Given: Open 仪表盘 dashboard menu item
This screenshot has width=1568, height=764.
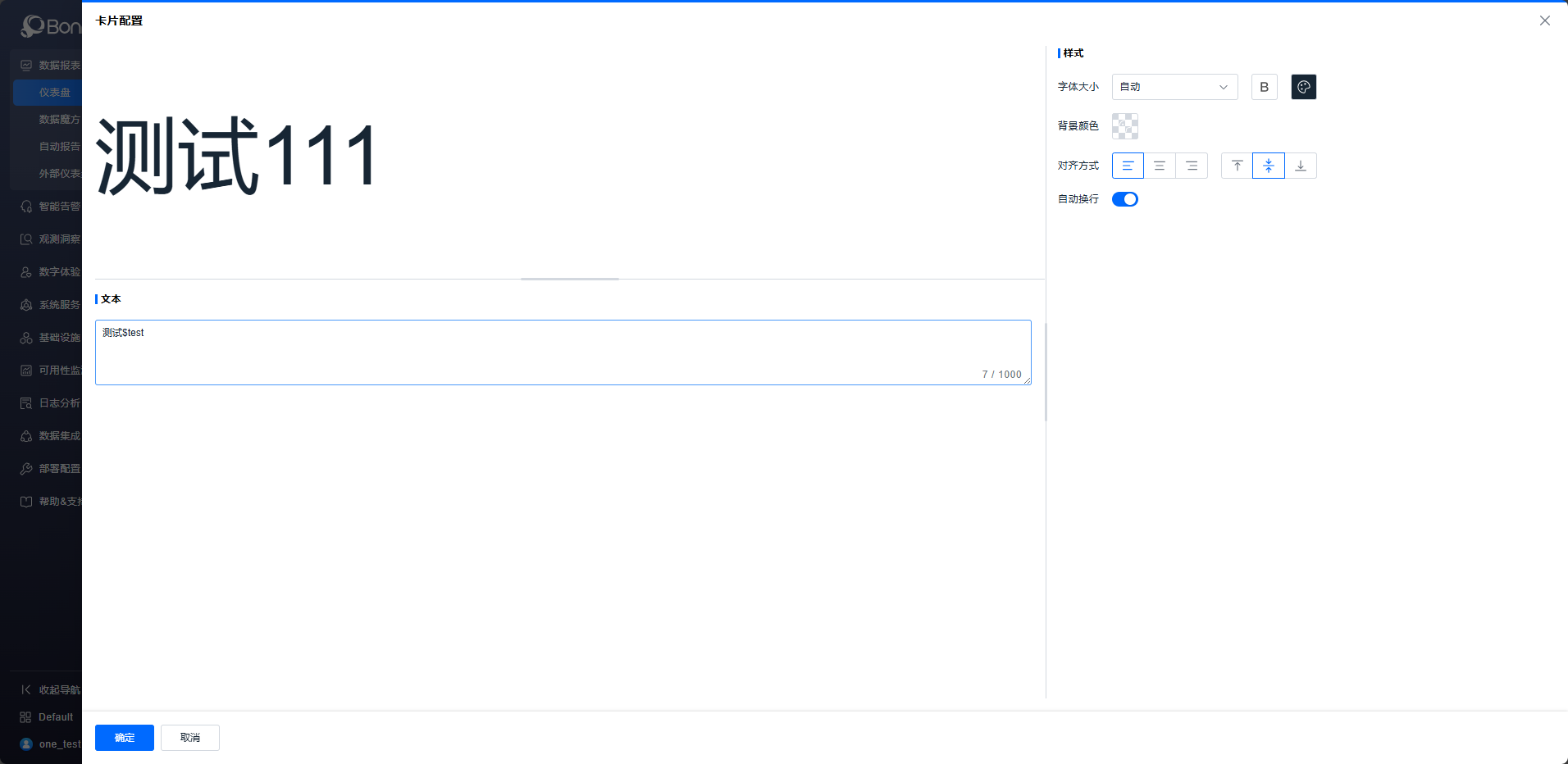Looking at the screenshot, I should pyautogui.click(x=54, y=93).
